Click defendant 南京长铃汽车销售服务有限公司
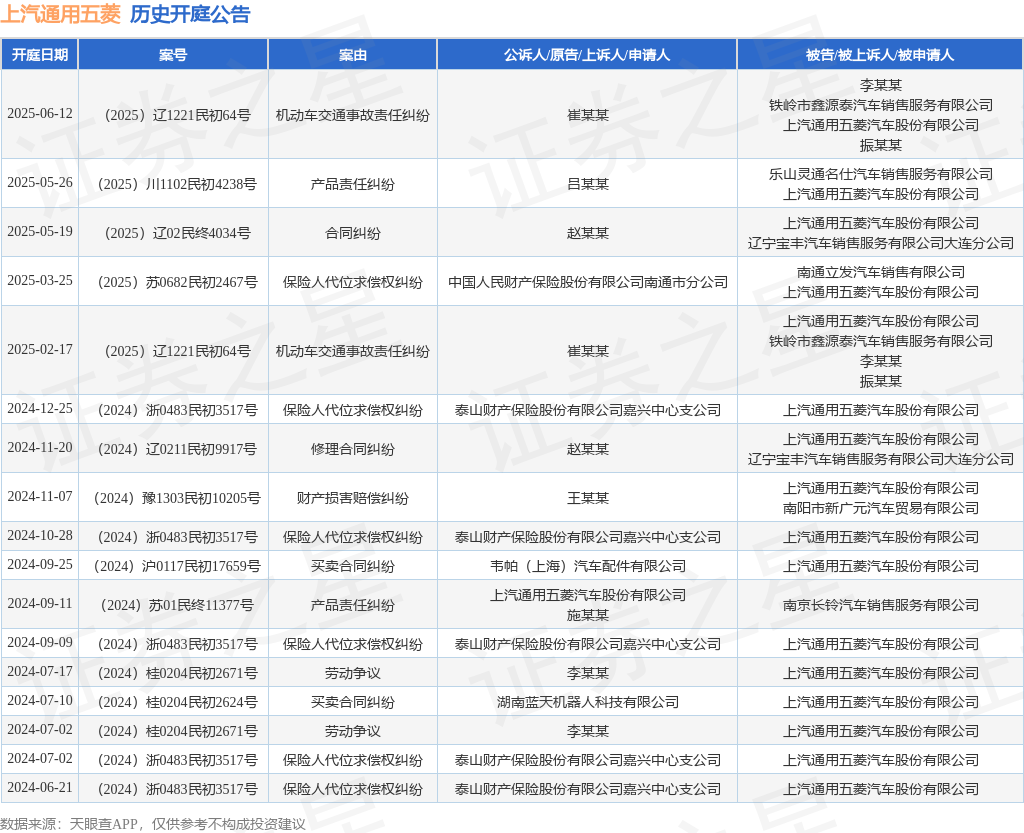Viewport: 1024px width, 833px height. point(880,605)
